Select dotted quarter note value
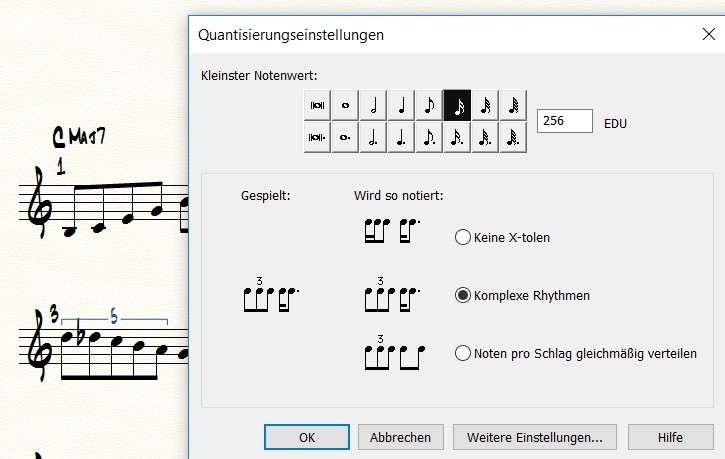The image size is (725, 459). click(x=401, y=137)
